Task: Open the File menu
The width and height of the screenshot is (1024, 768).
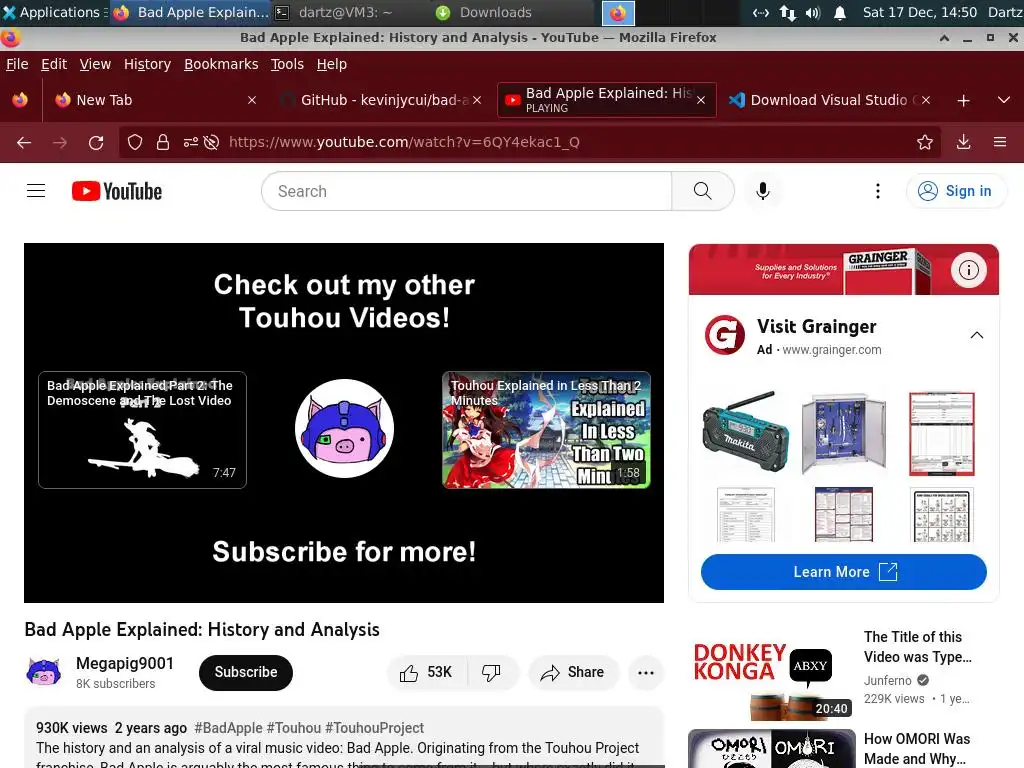Action: [17, 64]
